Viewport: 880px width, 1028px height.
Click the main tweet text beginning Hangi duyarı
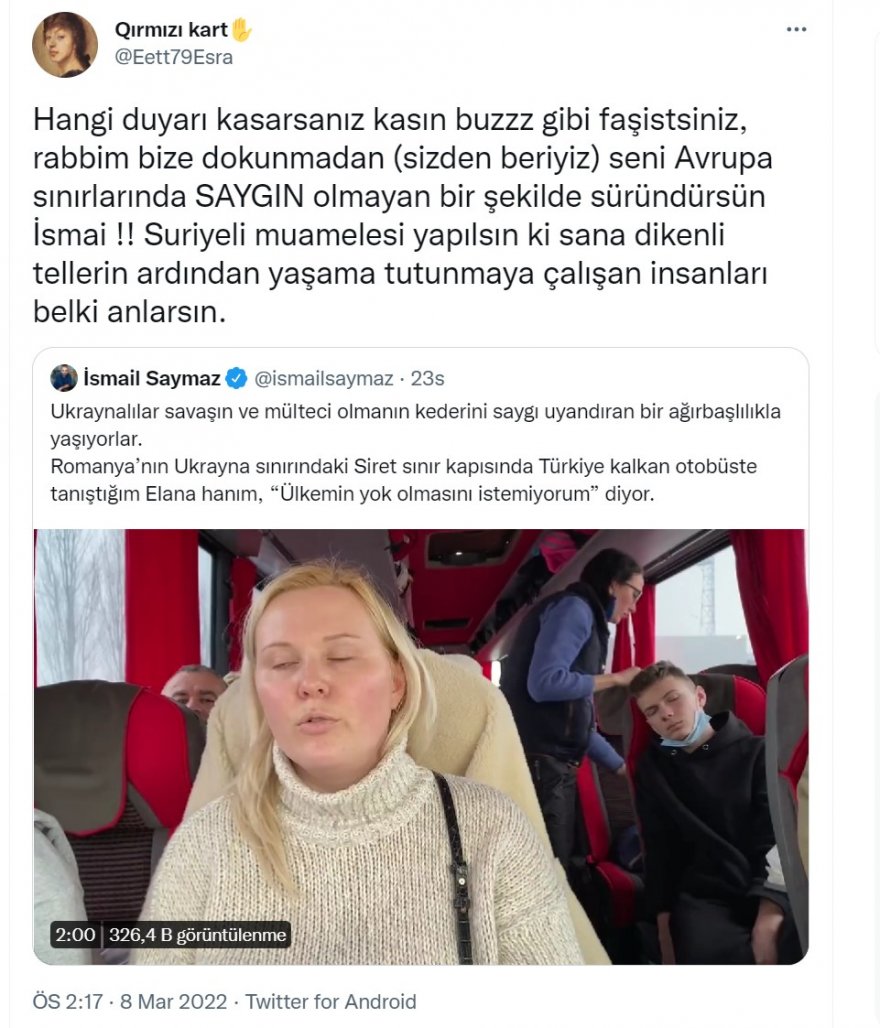click(403, 215)
